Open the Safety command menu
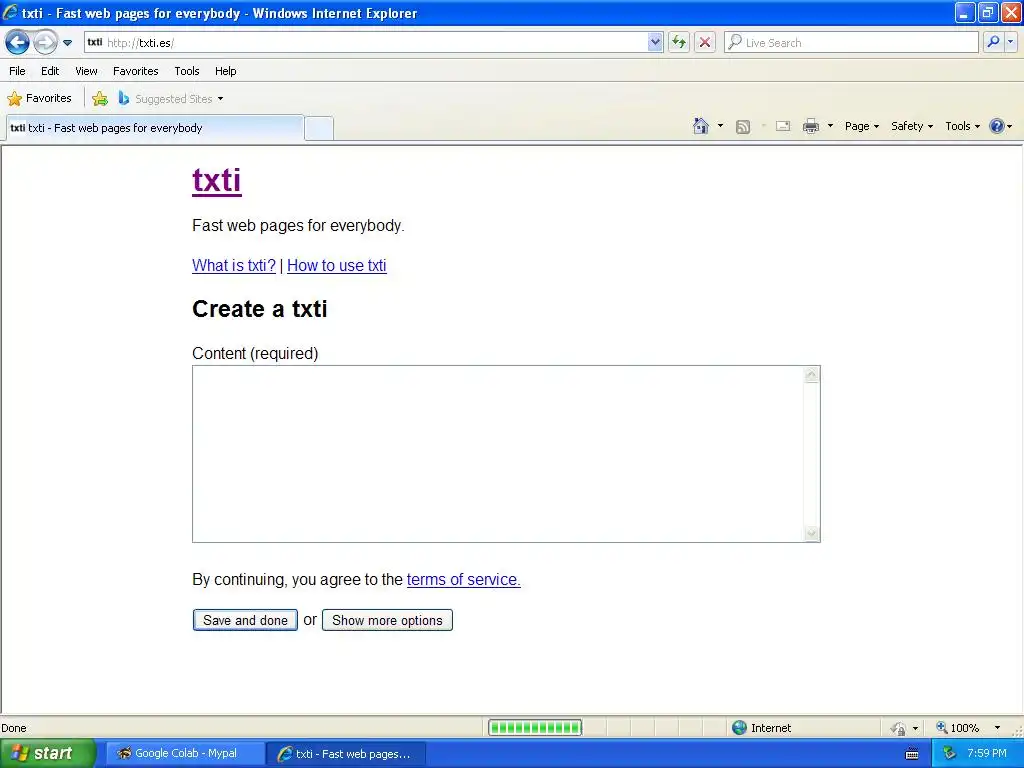This screenshot has width=1024, height=768. (912, 127)
